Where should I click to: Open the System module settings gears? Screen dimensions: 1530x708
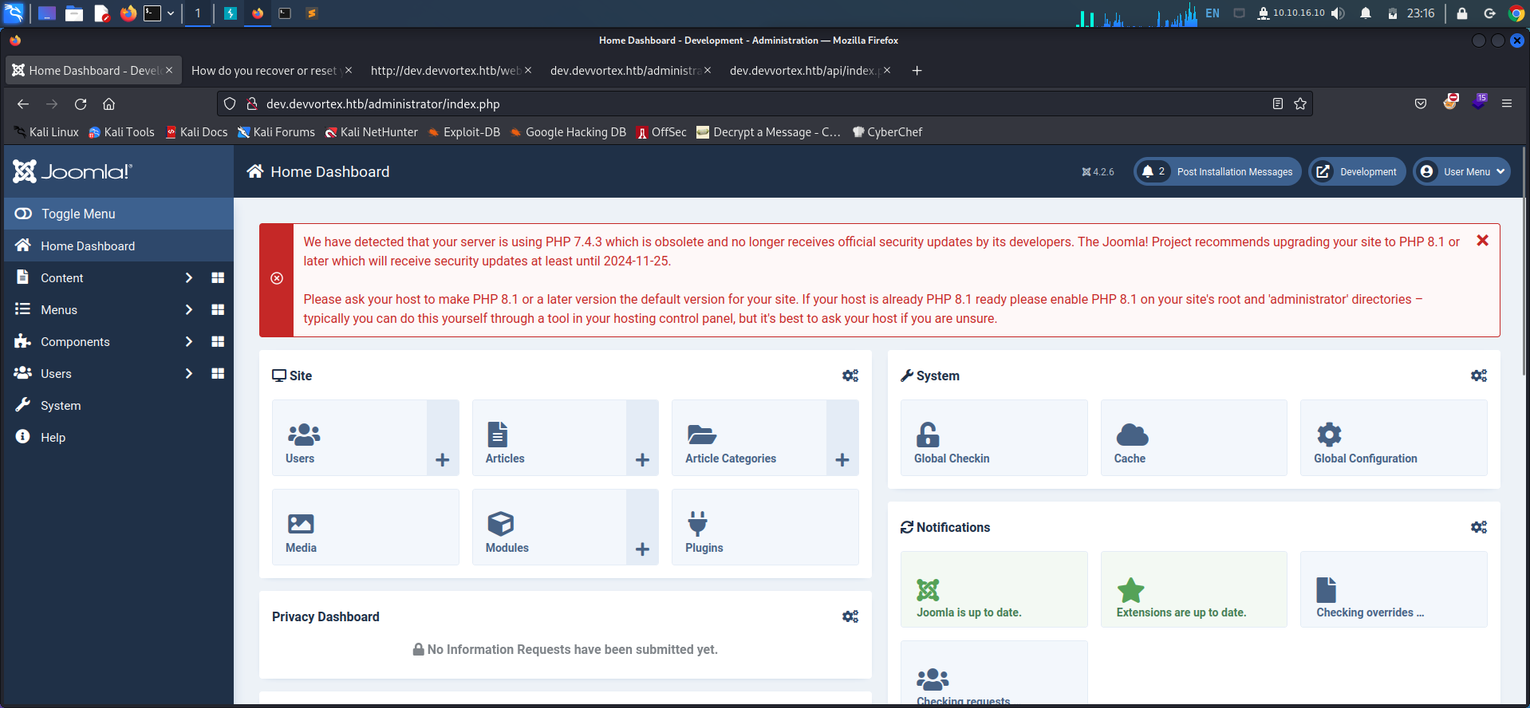tap(1479, 376)
